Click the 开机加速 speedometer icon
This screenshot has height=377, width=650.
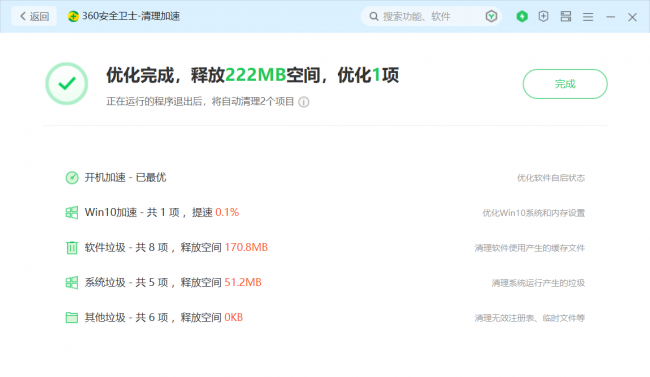(x=72, y=178)
